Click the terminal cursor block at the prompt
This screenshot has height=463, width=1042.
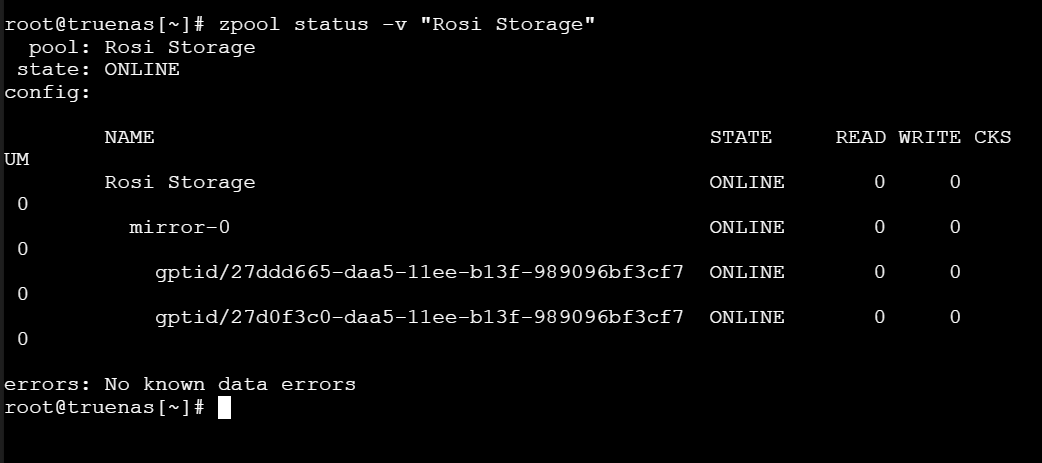[x=224, y=407]
